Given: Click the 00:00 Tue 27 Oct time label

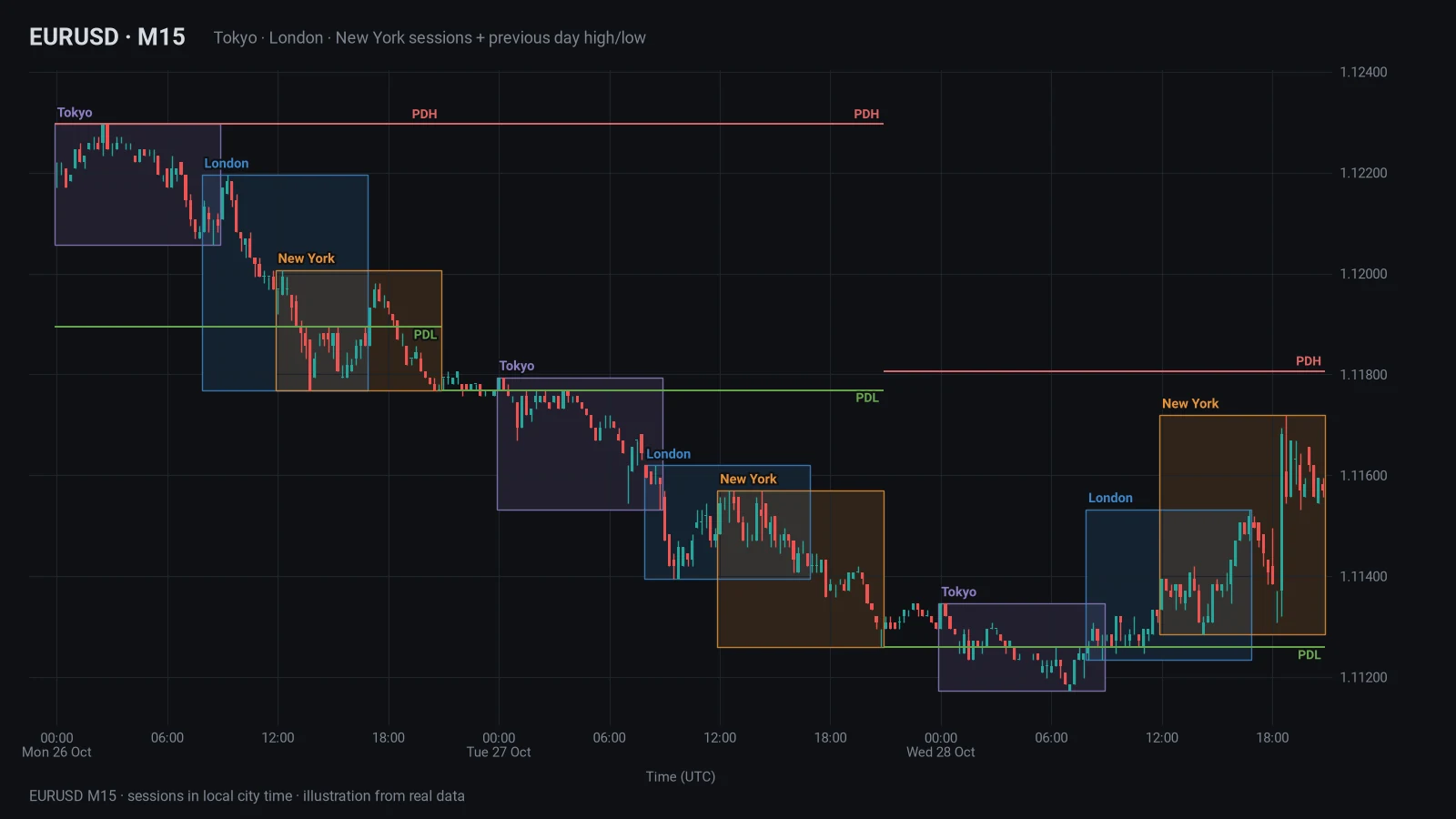Looking at the screenshot, I should click(499, 745).
